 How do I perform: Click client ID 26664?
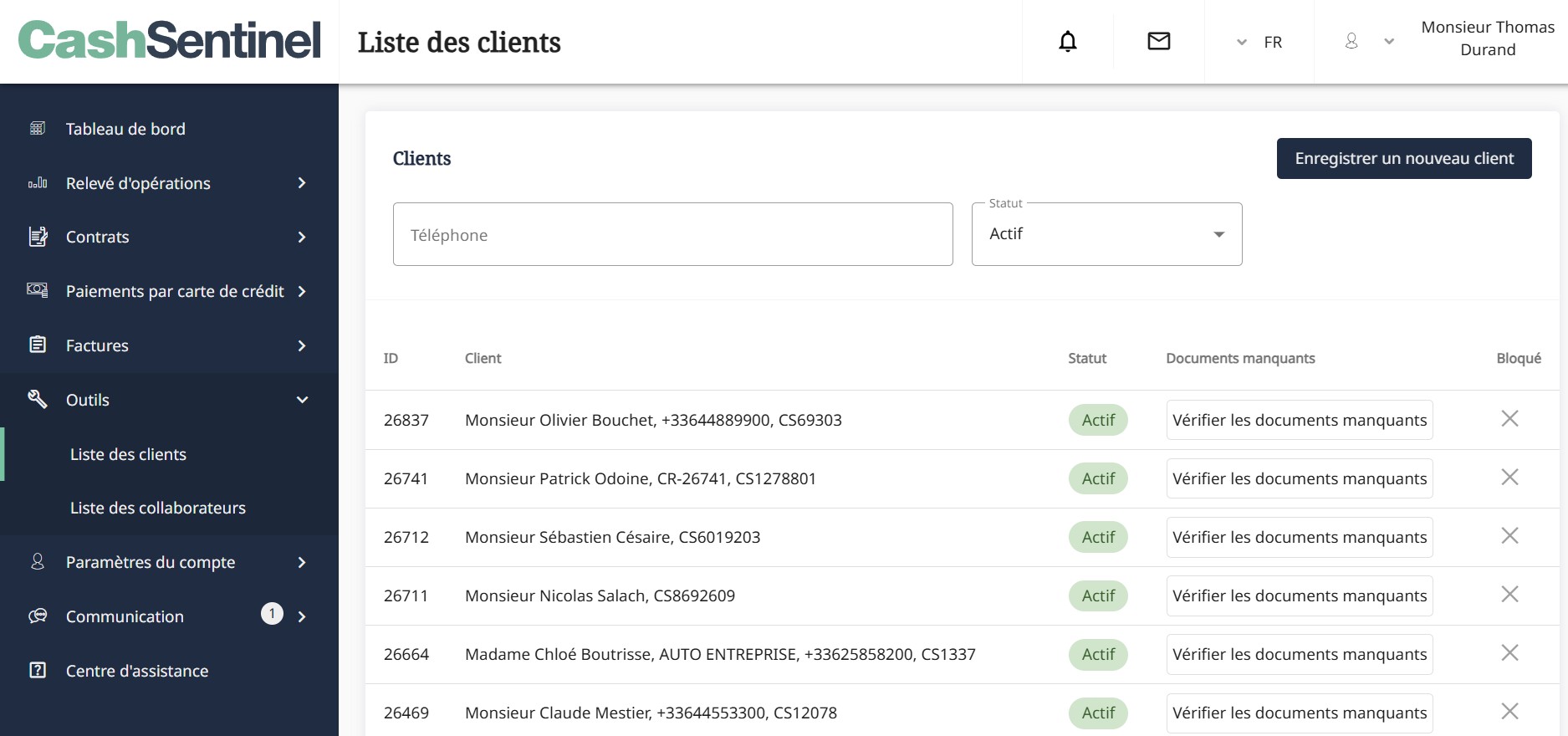(x=406, y=654)
